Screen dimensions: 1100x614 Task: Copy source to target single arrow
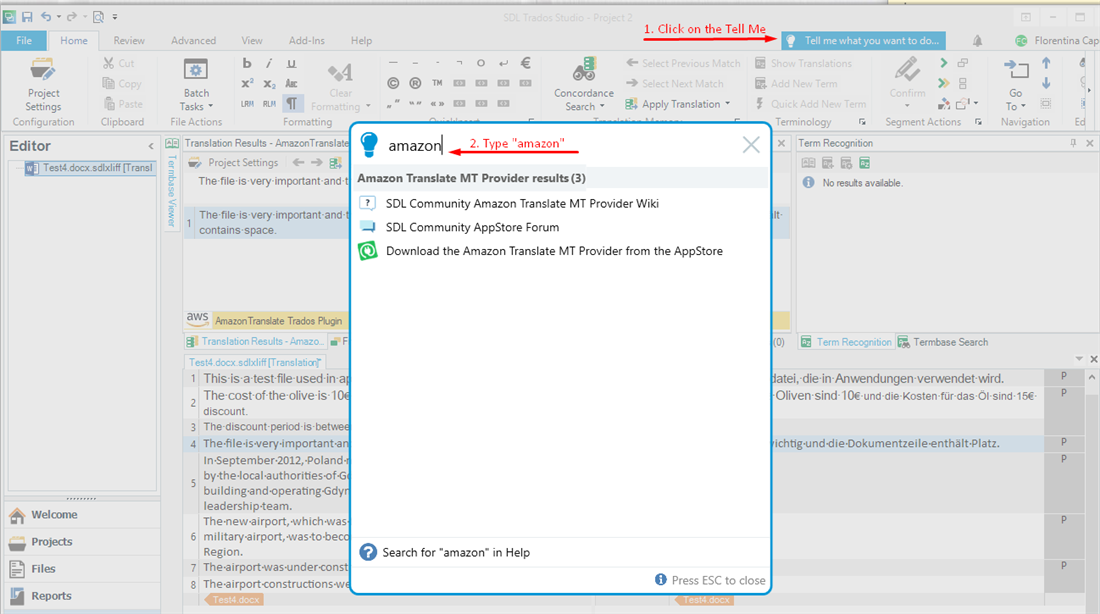tap(943, 63)
